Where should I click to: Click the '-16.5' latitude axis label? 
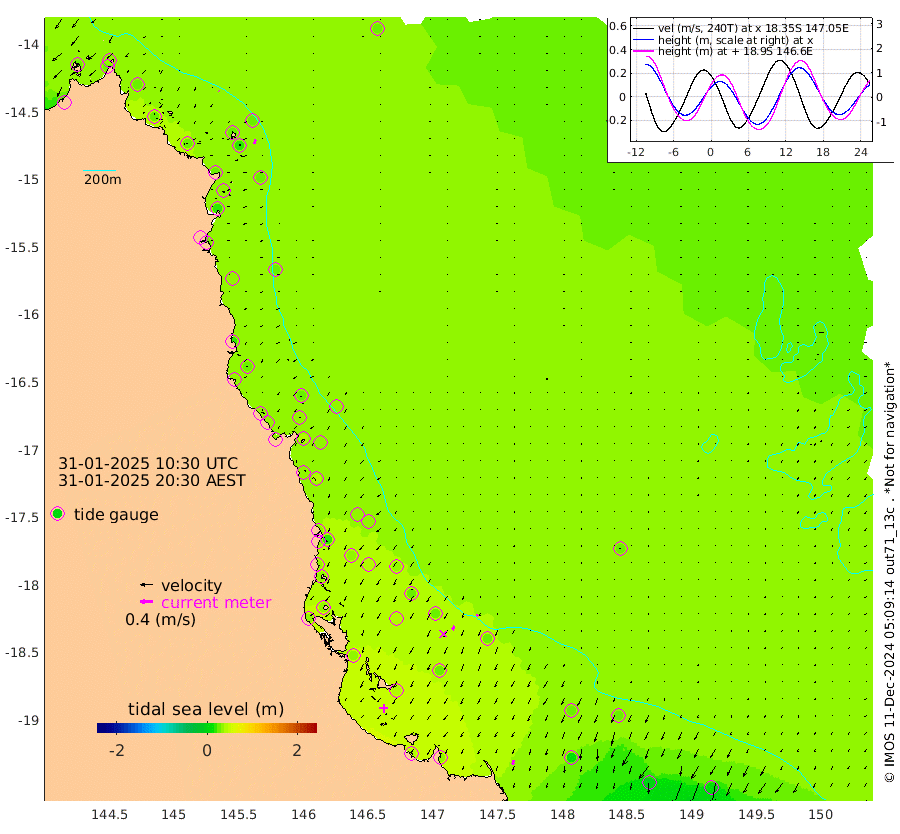(x=22, y=382)
